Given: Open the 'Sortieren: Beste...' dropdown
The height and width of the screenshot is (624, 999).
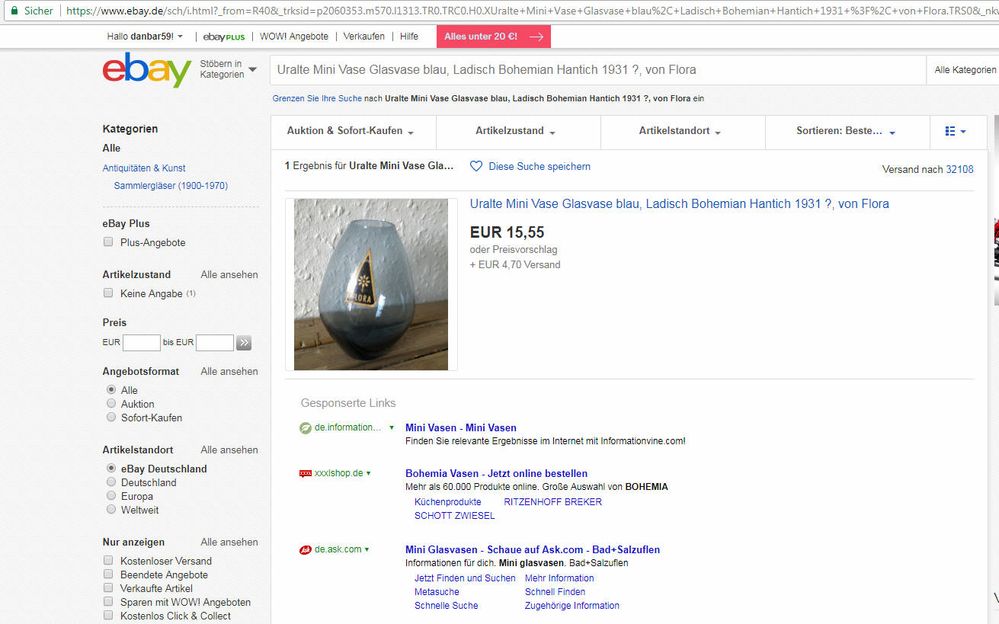Looking at the screenshot, I should point(843,131).
